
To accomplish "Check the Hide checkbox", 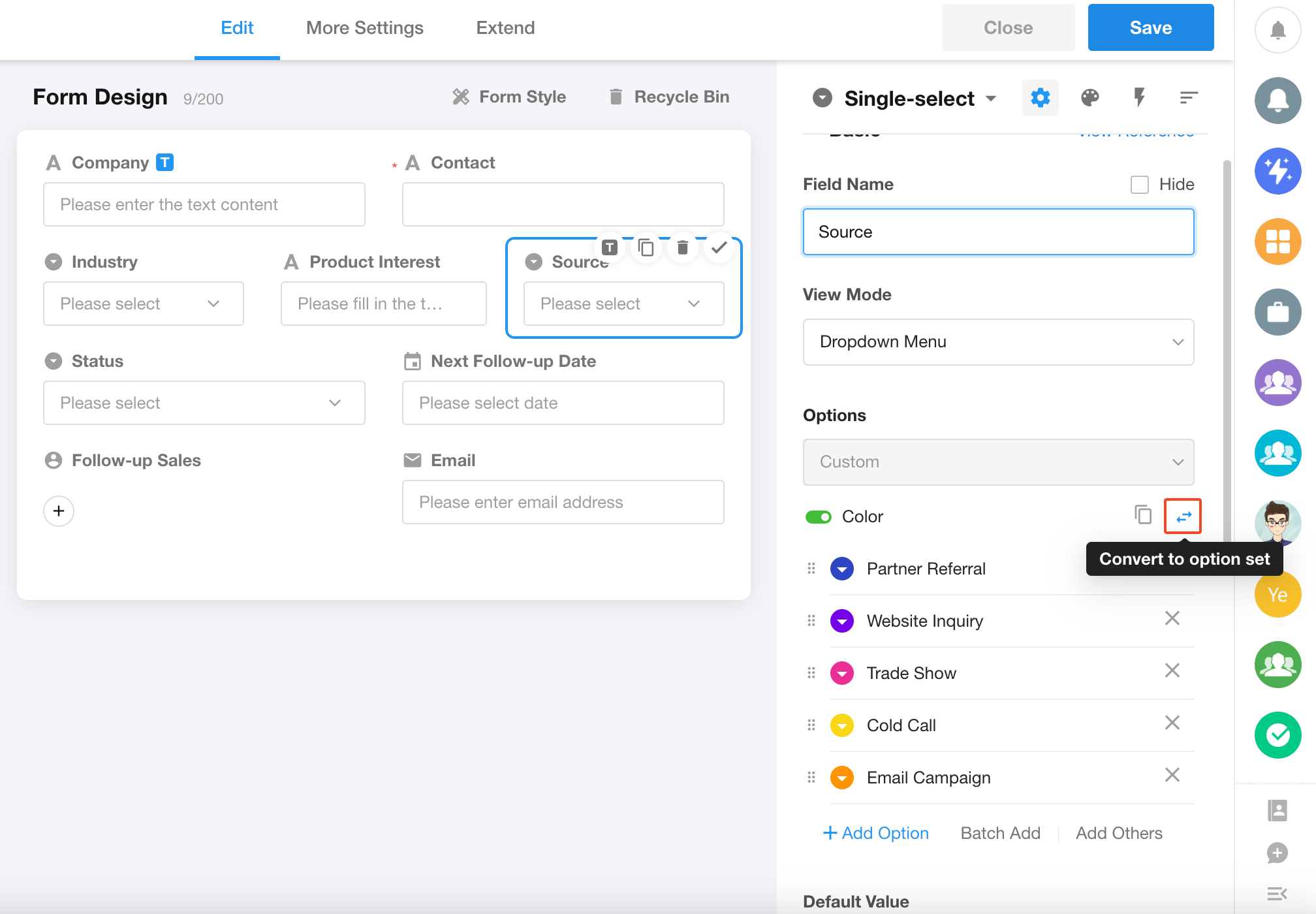I will click(1139, 185).
